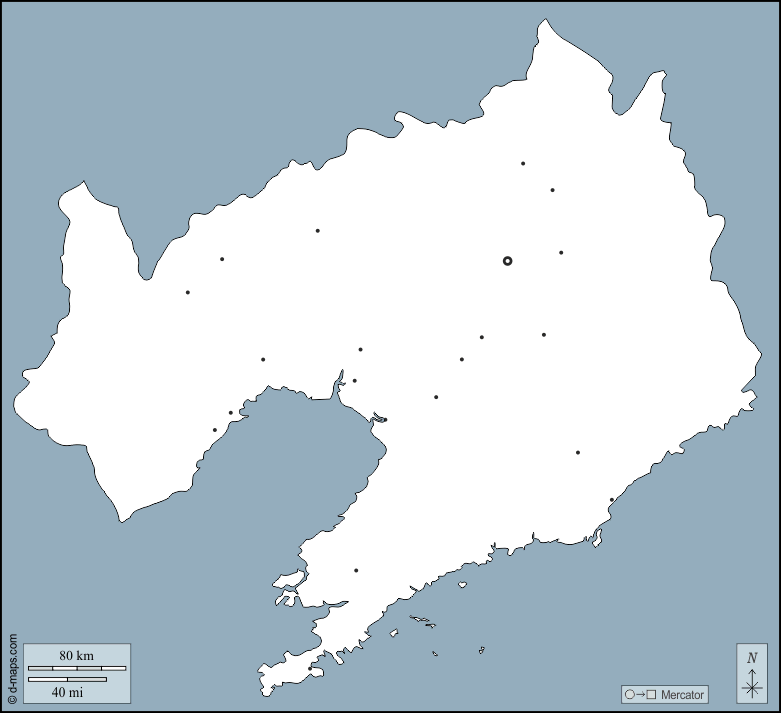
Task: Click the '40 mi' scale text
Action: pyautogui.click(x=67, y=692)
